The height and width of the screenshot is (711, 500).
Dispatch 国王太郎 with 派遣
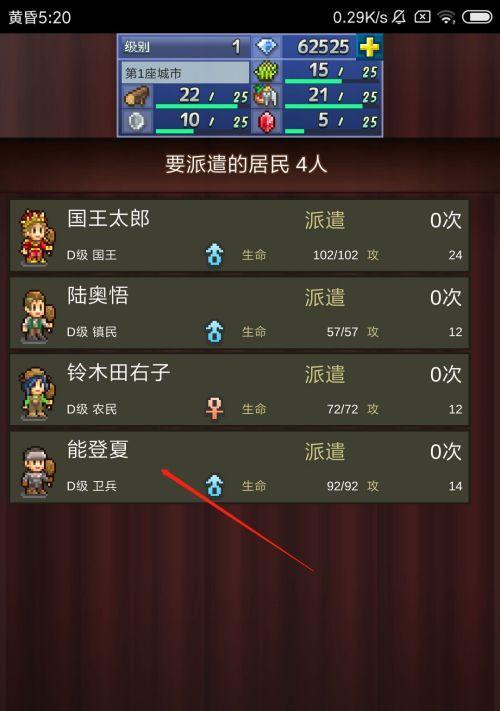[325, 220]
